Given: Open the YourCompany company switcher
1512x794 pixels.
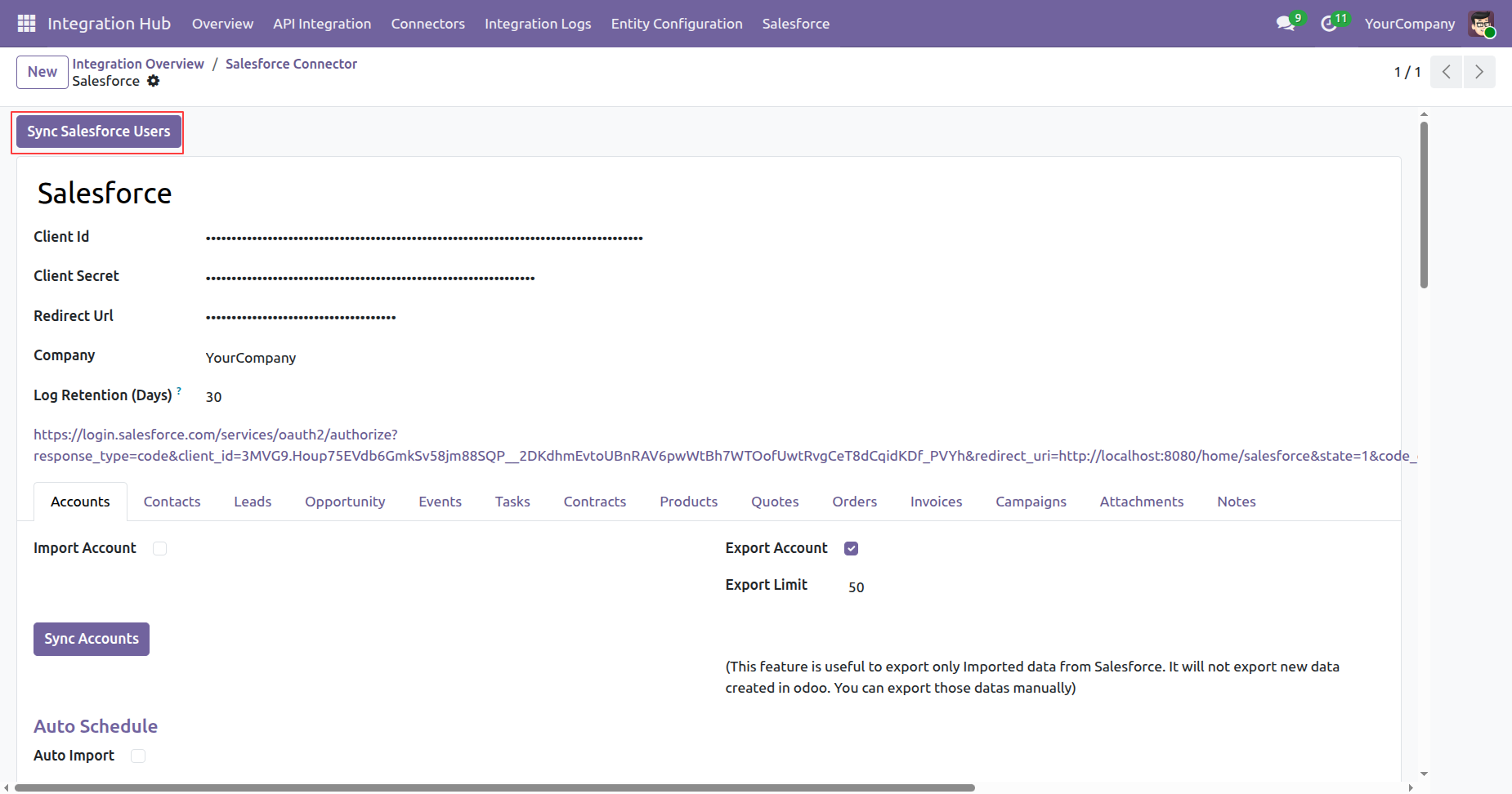Looking at the screenshot, I should [1410, 24].
